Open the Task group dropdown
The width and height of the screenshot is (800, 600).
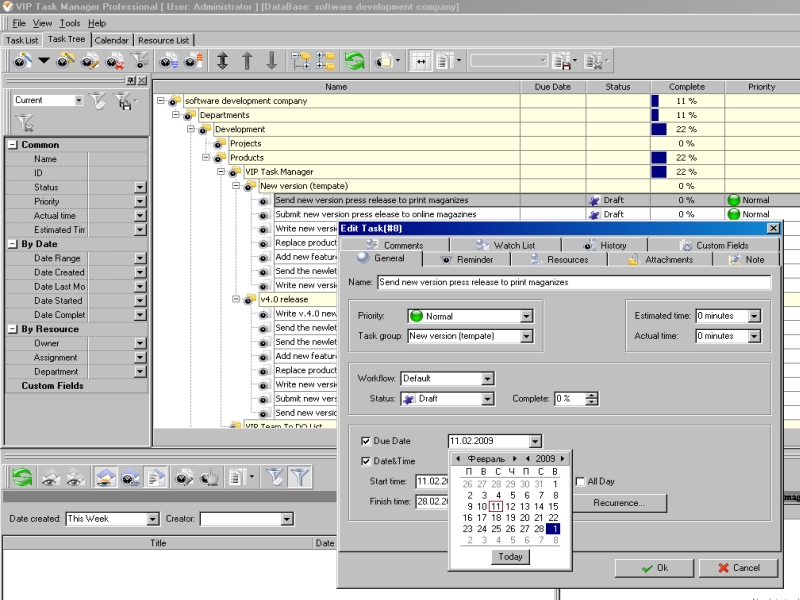(526, 336)
